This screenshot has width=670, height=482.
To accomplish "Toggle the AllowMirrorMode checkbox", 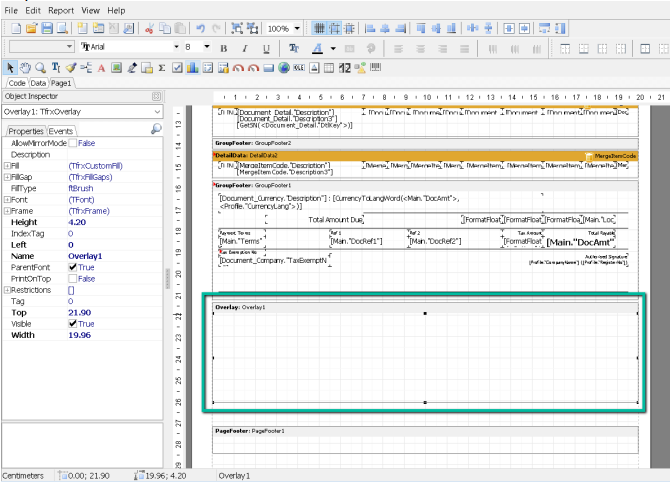I will [x=71, y=144].
